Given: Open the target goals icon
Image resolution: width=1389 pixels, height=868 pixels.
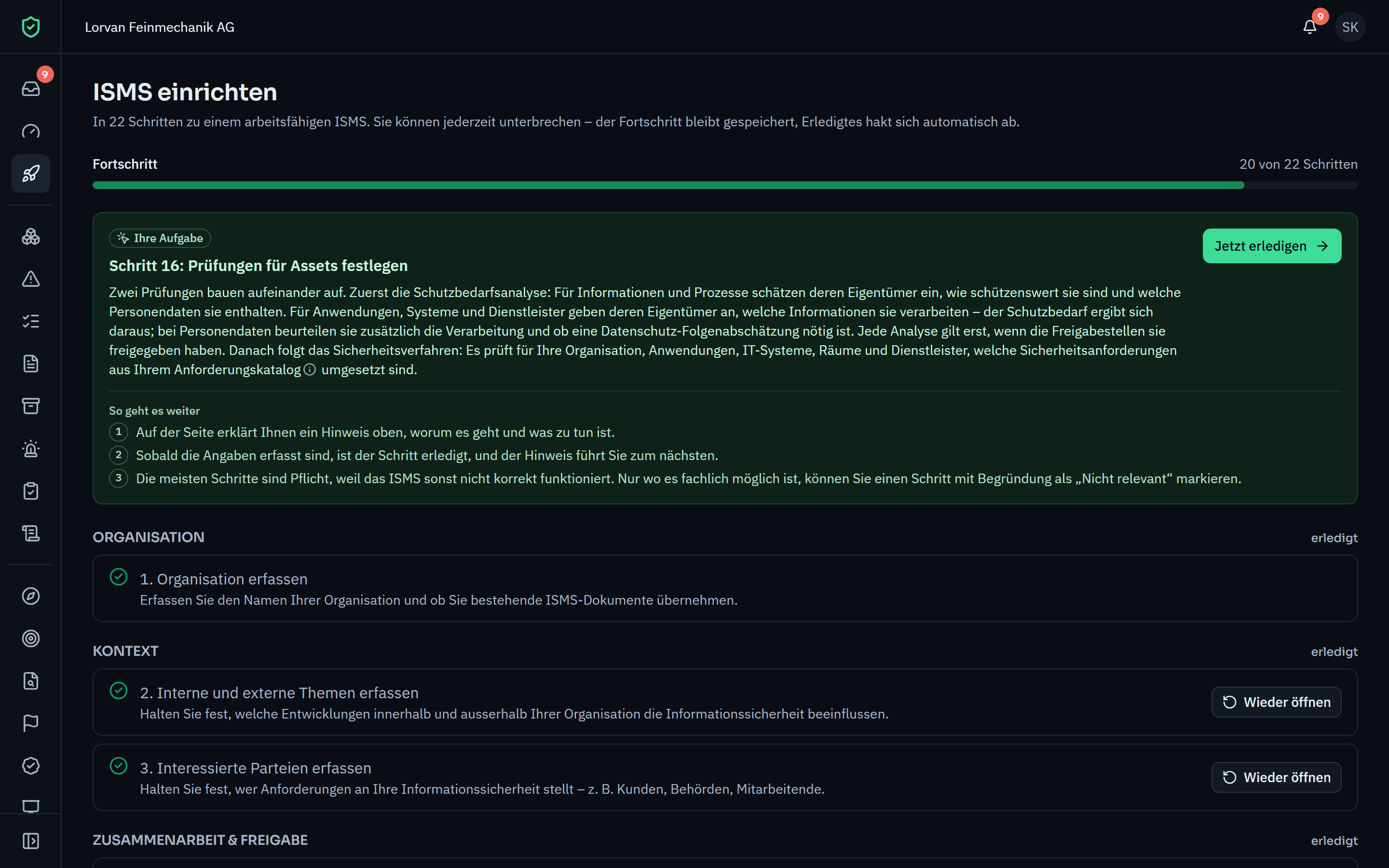Looking at the screenshot, I should pyautogui.click(x=30, y=638).
